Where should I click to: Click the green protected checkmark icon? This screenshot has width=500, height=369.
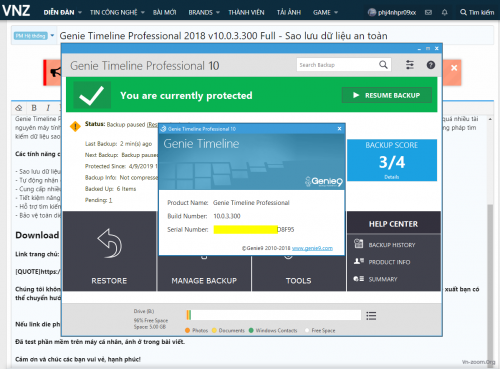(92, 95)
